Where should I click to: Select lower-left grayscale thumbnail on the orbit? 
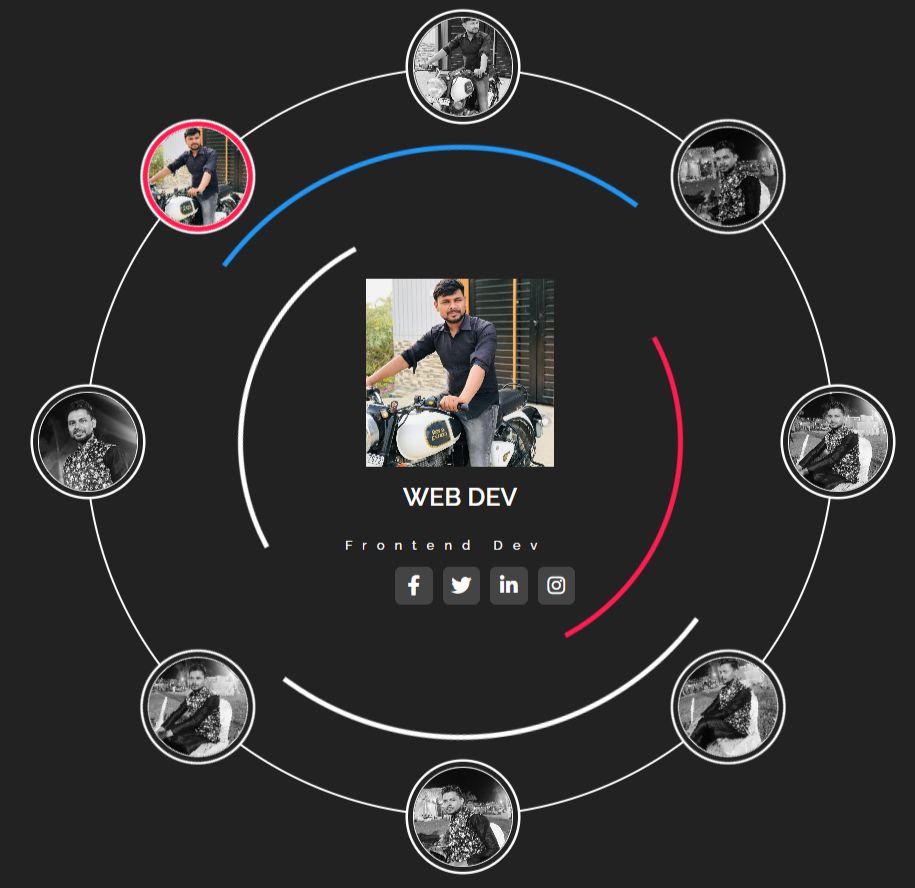198,707
